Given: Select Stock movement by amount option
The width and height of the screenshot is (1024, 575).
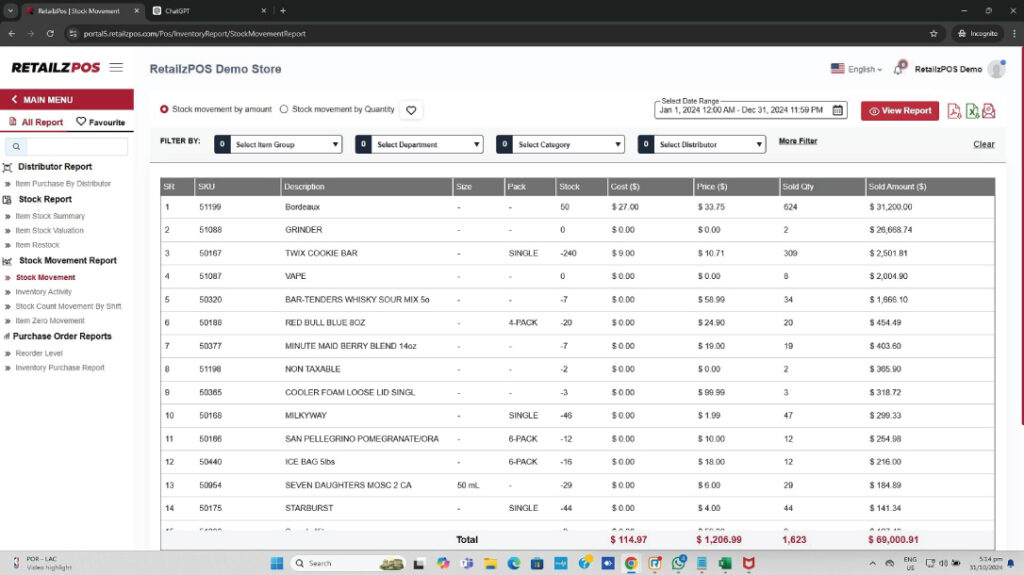Looking at the screenshot, I should pos(165,109).
